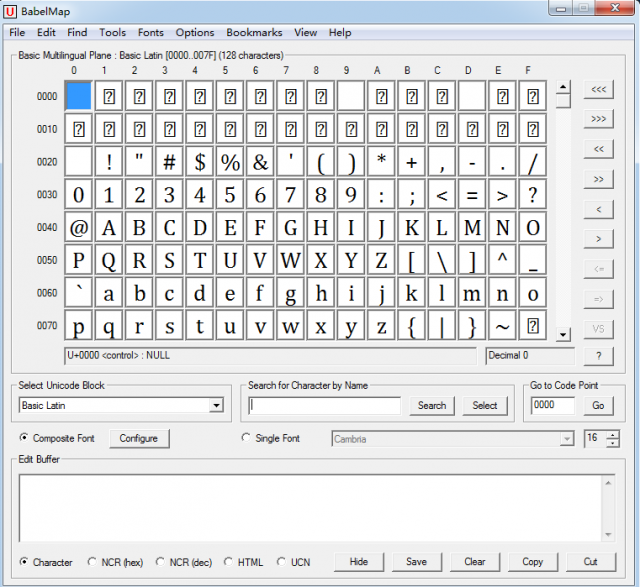This screenshot has height=587, width=640.
Task: Select the digit 7 character cell
Action: coord(290,195)
